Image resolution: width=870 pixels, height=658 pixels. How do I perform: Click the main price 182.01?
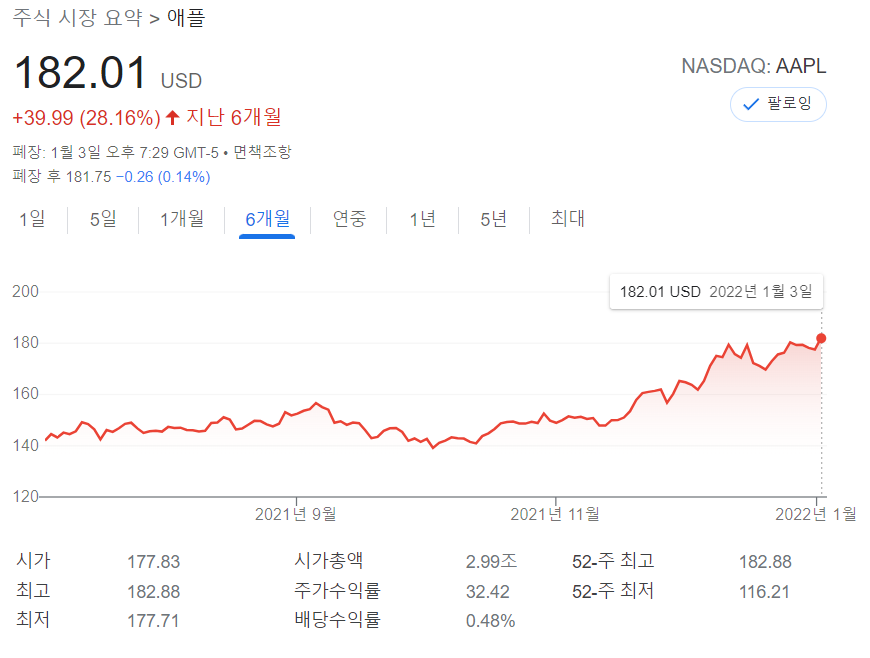(80, 73)
